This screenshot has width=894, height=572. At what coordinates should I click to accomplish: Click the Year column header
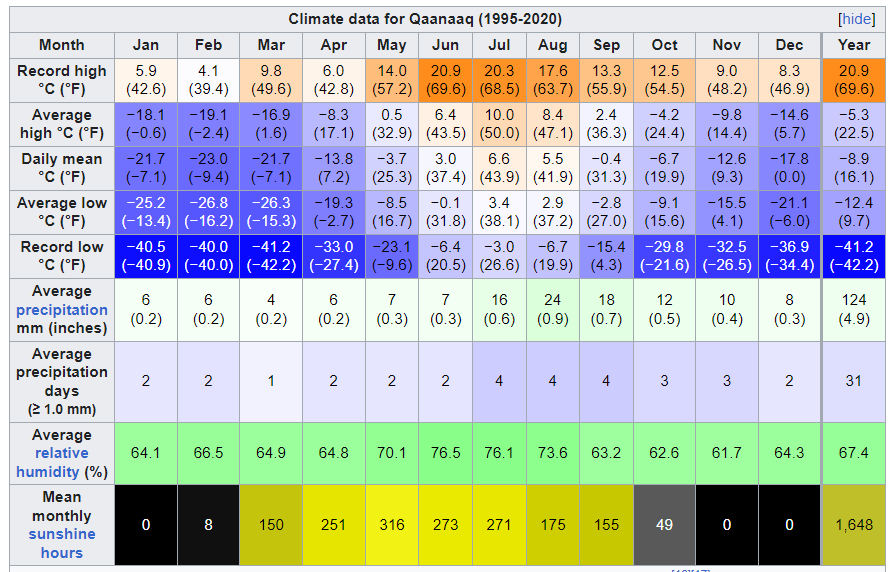click(x=853, y=45)
